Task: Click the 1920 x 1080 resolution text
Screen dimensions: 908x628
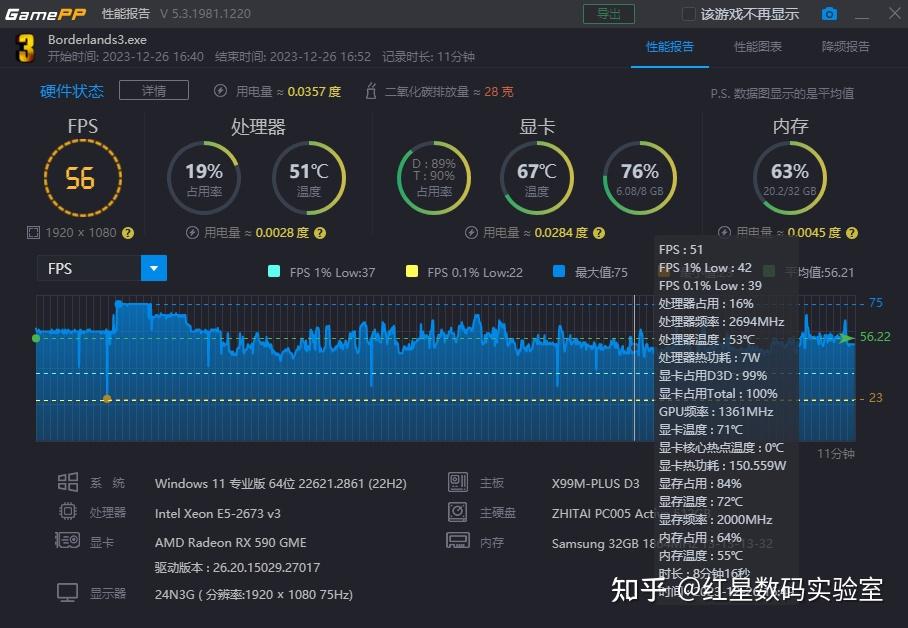Action: (x=81, y=233)
